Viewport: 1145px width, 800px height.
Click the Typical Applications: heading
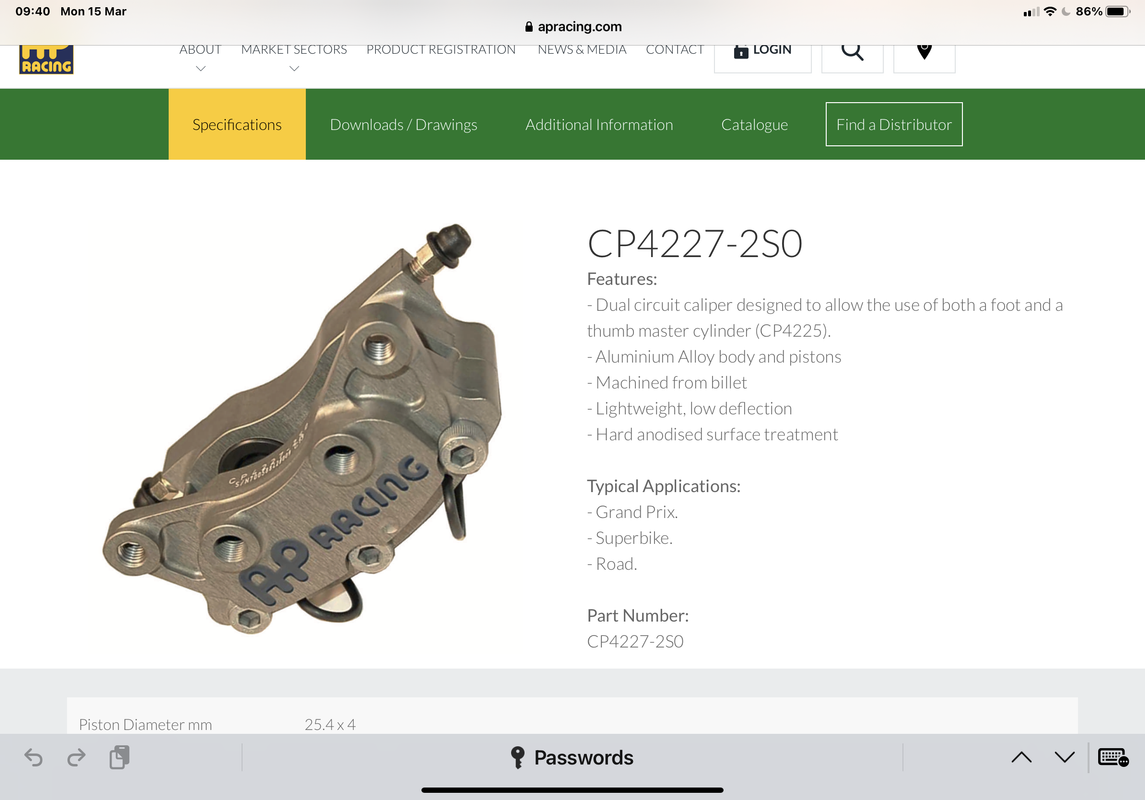point(664,486)
